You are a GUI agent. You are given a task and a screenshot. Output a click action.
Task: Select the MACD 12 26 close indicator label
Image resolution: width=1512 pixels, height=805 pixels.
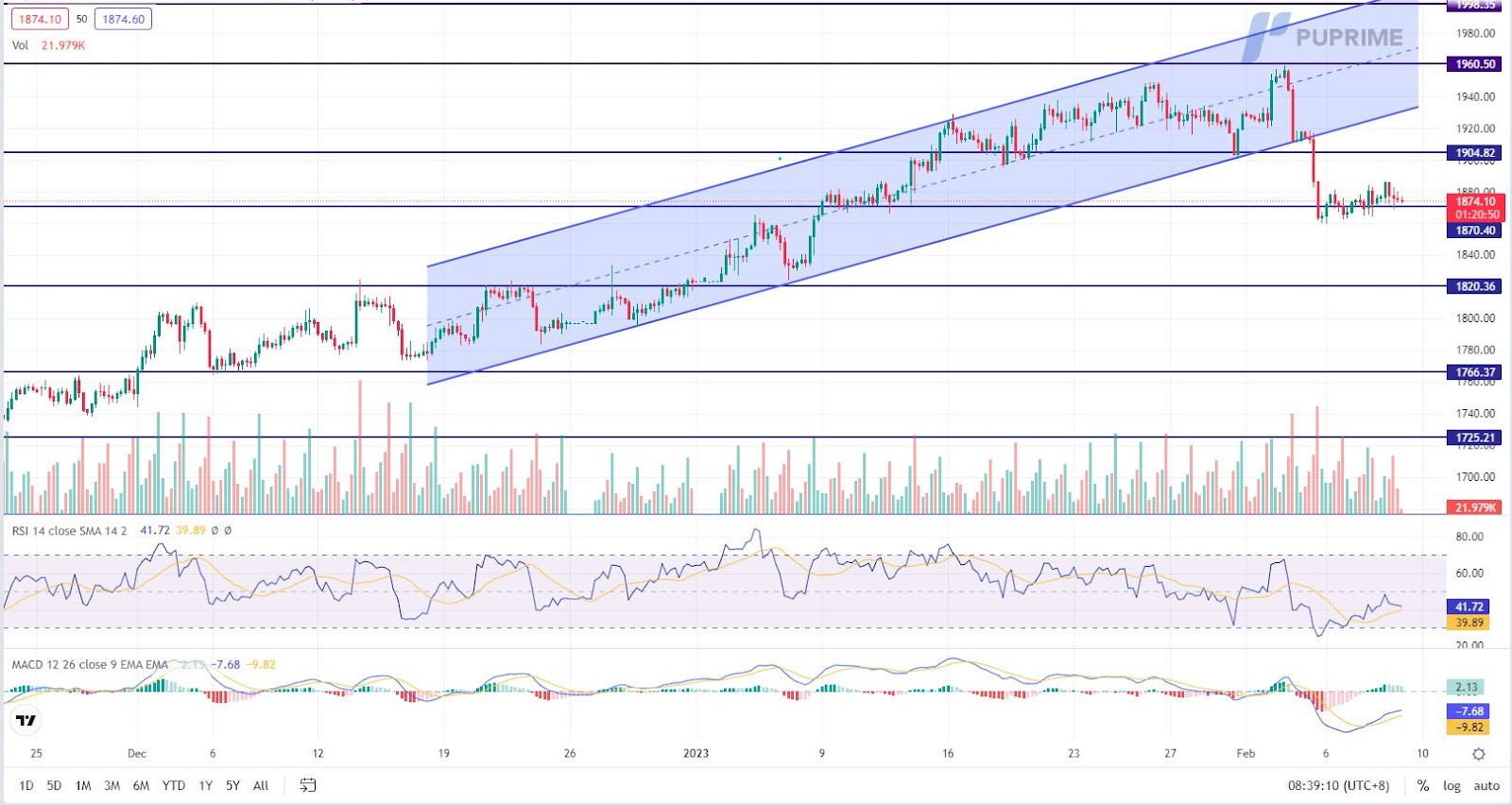click(x=90, y=664)
